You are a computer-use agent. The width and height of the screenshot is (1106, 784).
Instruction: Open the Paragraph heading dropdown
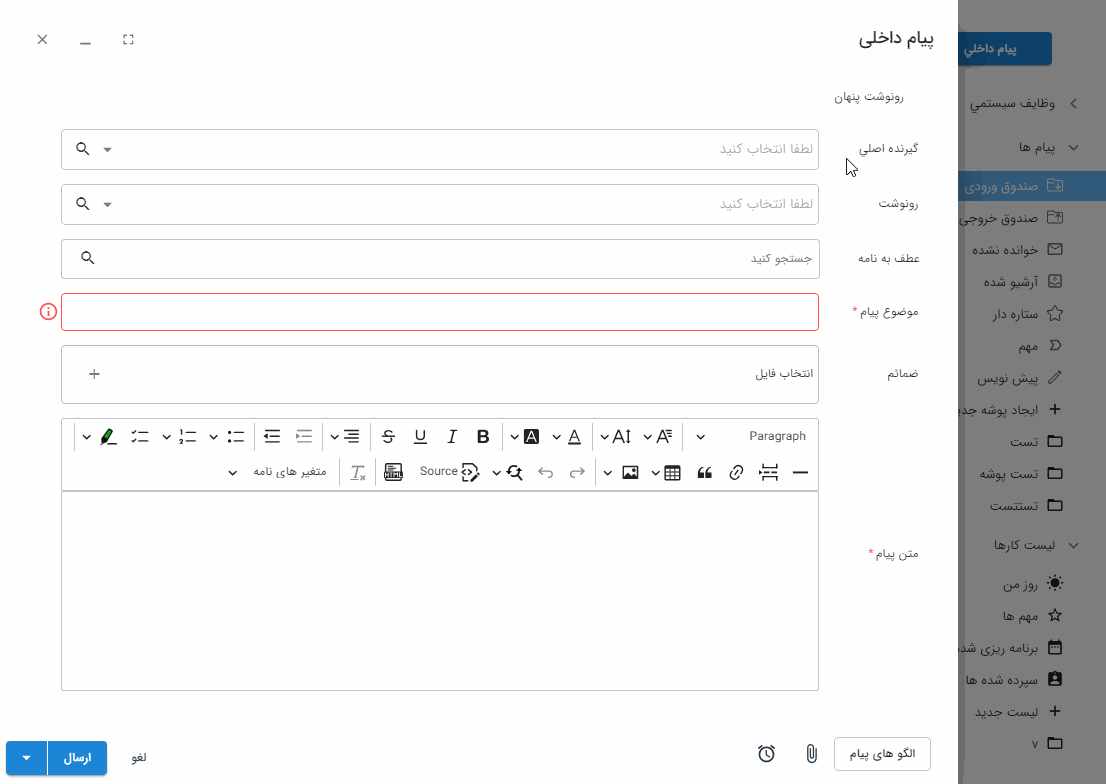point(750,436)
